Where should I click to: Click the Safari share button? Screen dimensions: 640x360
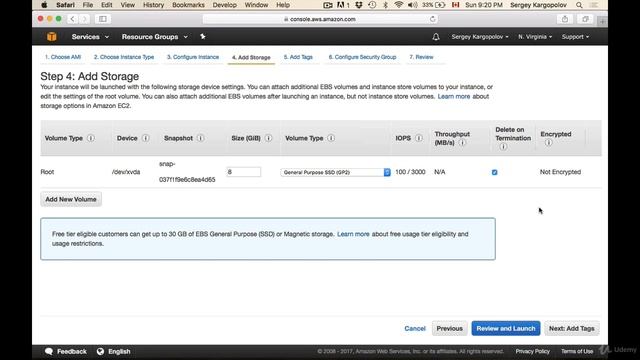(x=565, y=19)
